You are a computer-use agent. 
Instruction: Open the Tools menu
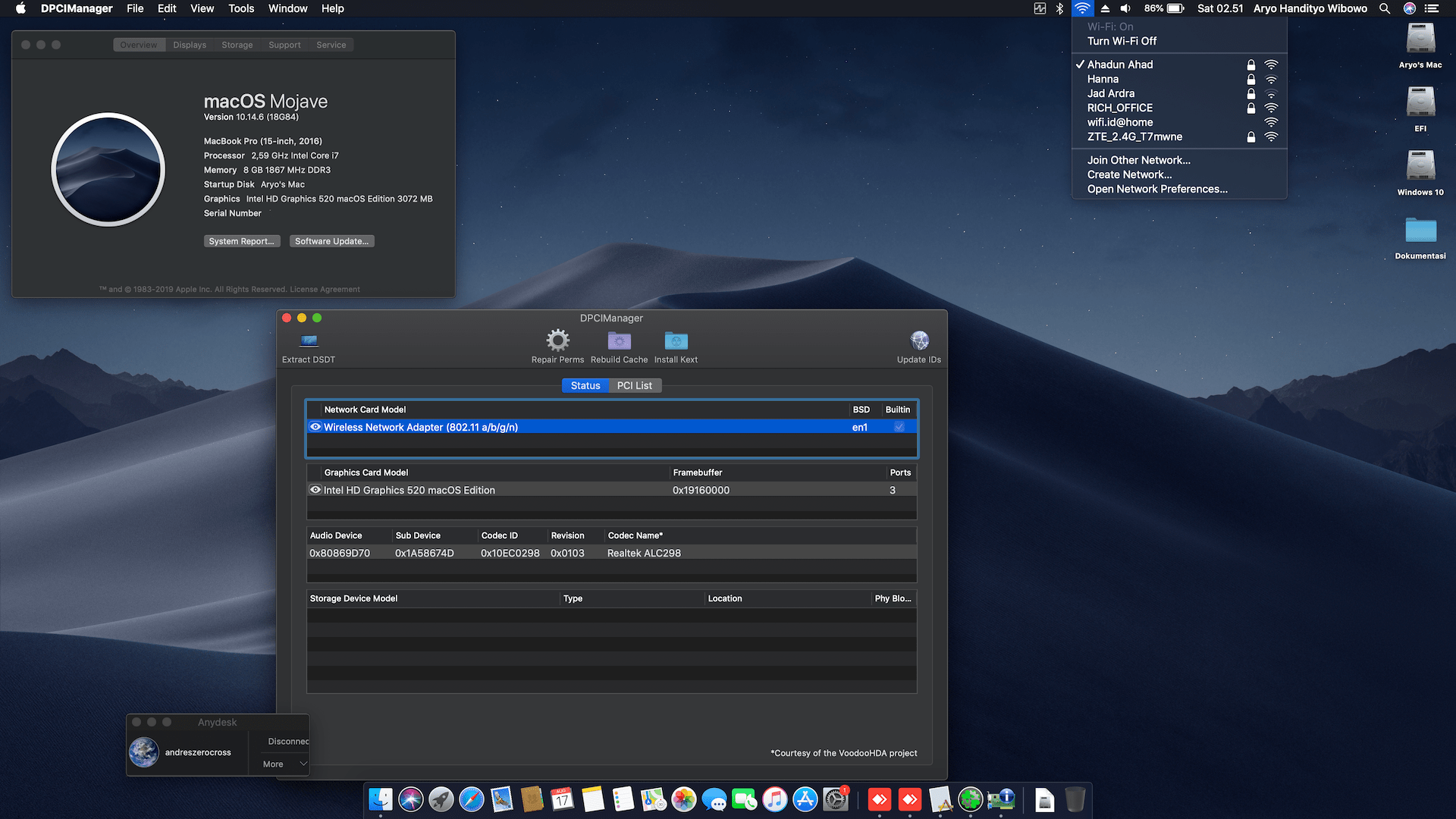(240, 8)
